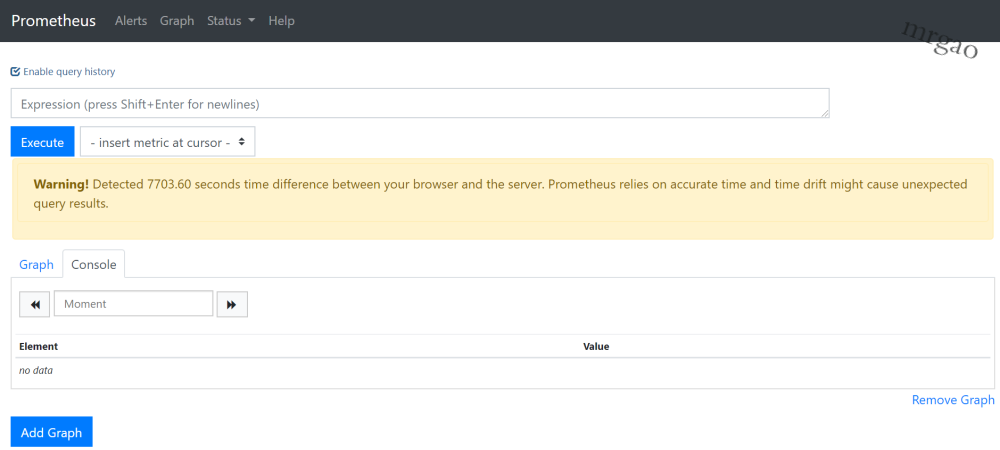
Task: Toggle the Enable query history checkbox
Action: [x=15, y=72]
